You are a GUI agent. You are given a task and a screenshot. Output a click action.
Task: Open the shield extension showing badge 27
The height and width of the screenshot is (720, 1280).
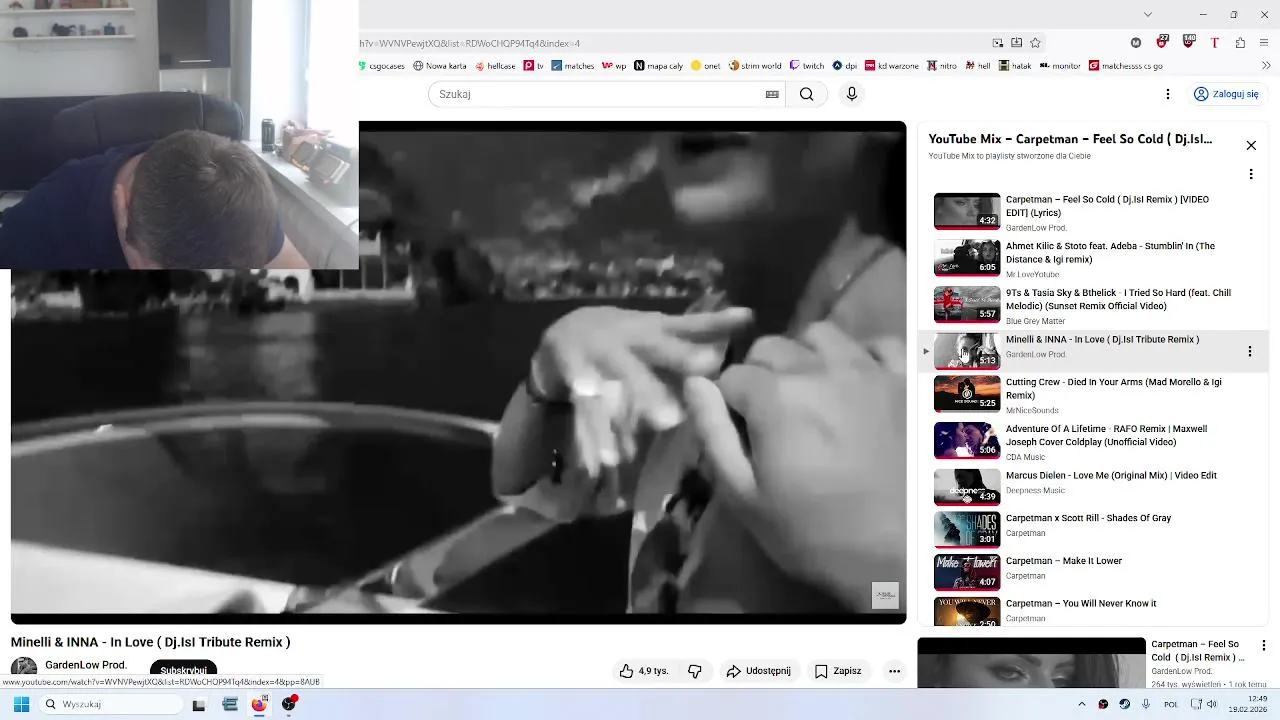point(1161,43)
